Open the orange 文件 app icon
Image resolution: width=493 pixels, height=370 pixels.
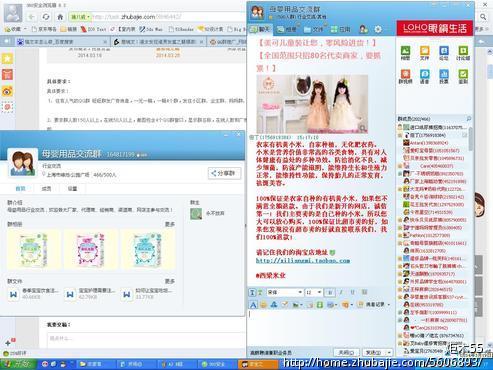(424, 53)
